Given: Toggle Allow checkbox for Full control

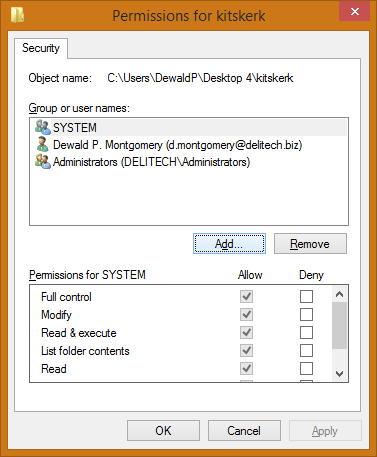Looking at the screenshot, I should (246, 296).
